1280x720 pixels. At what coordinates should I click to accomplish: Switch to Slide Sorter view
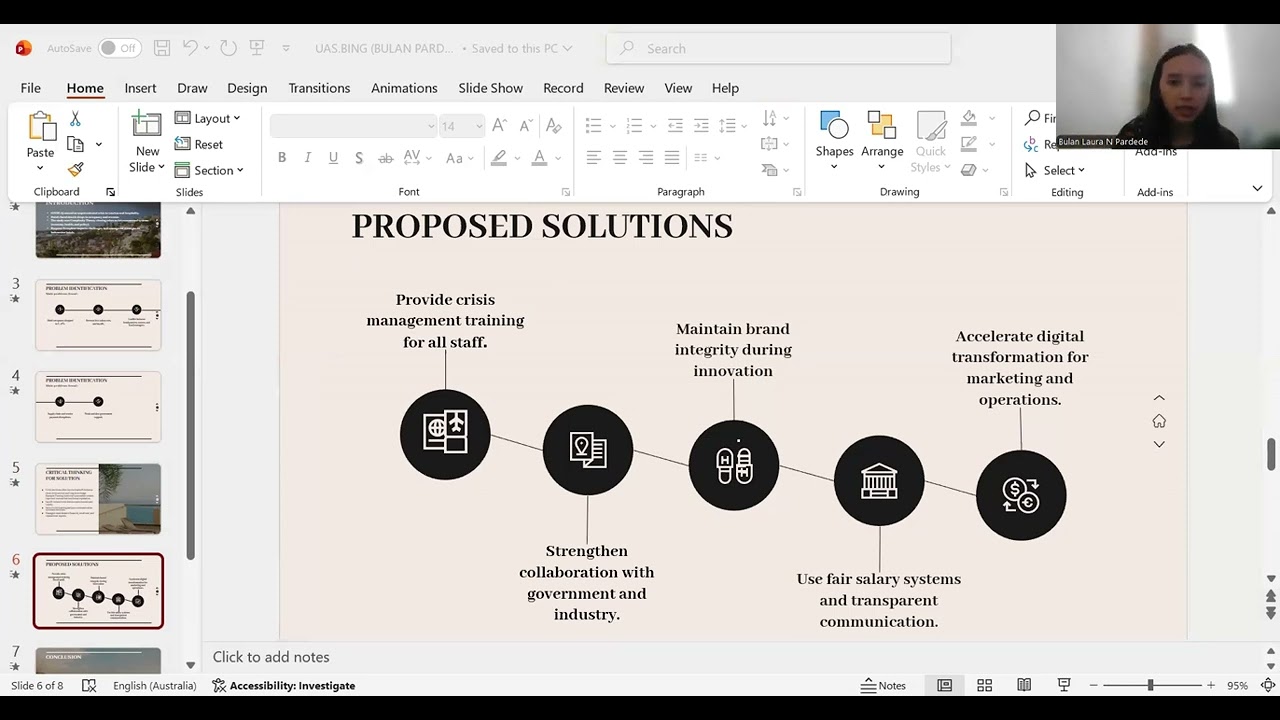click(x=984, y=686)
